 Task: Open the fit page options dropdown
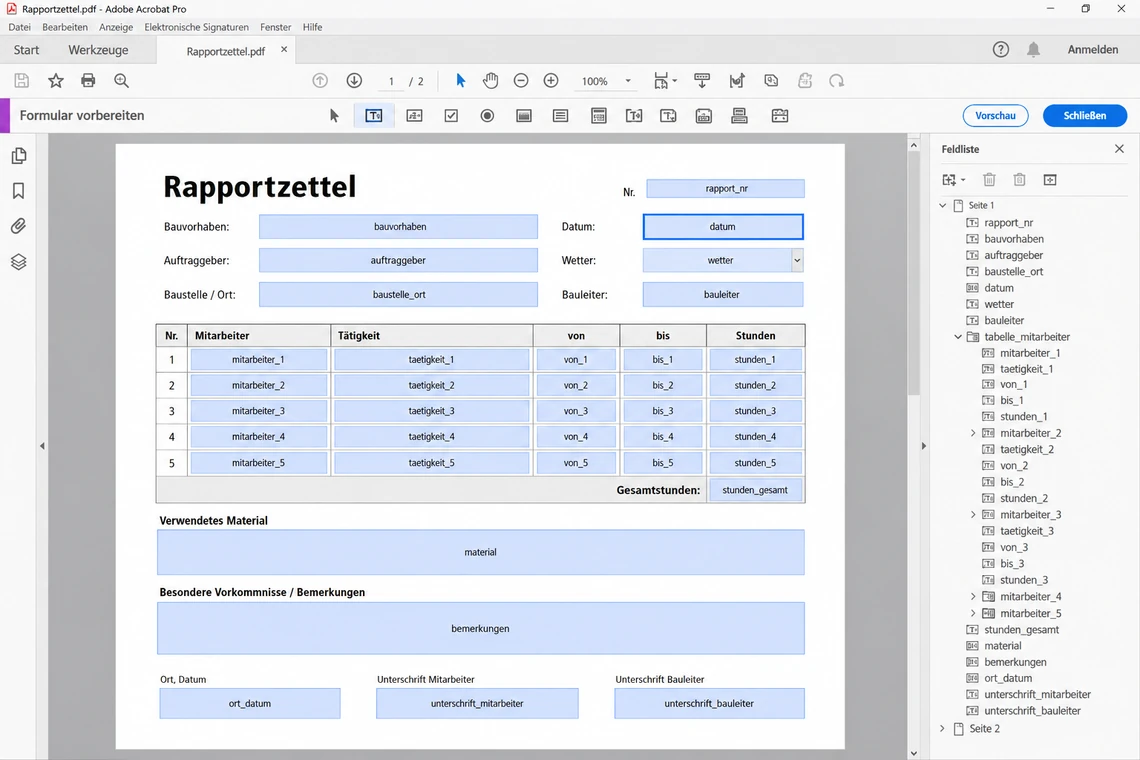click(x=675, y=81)
